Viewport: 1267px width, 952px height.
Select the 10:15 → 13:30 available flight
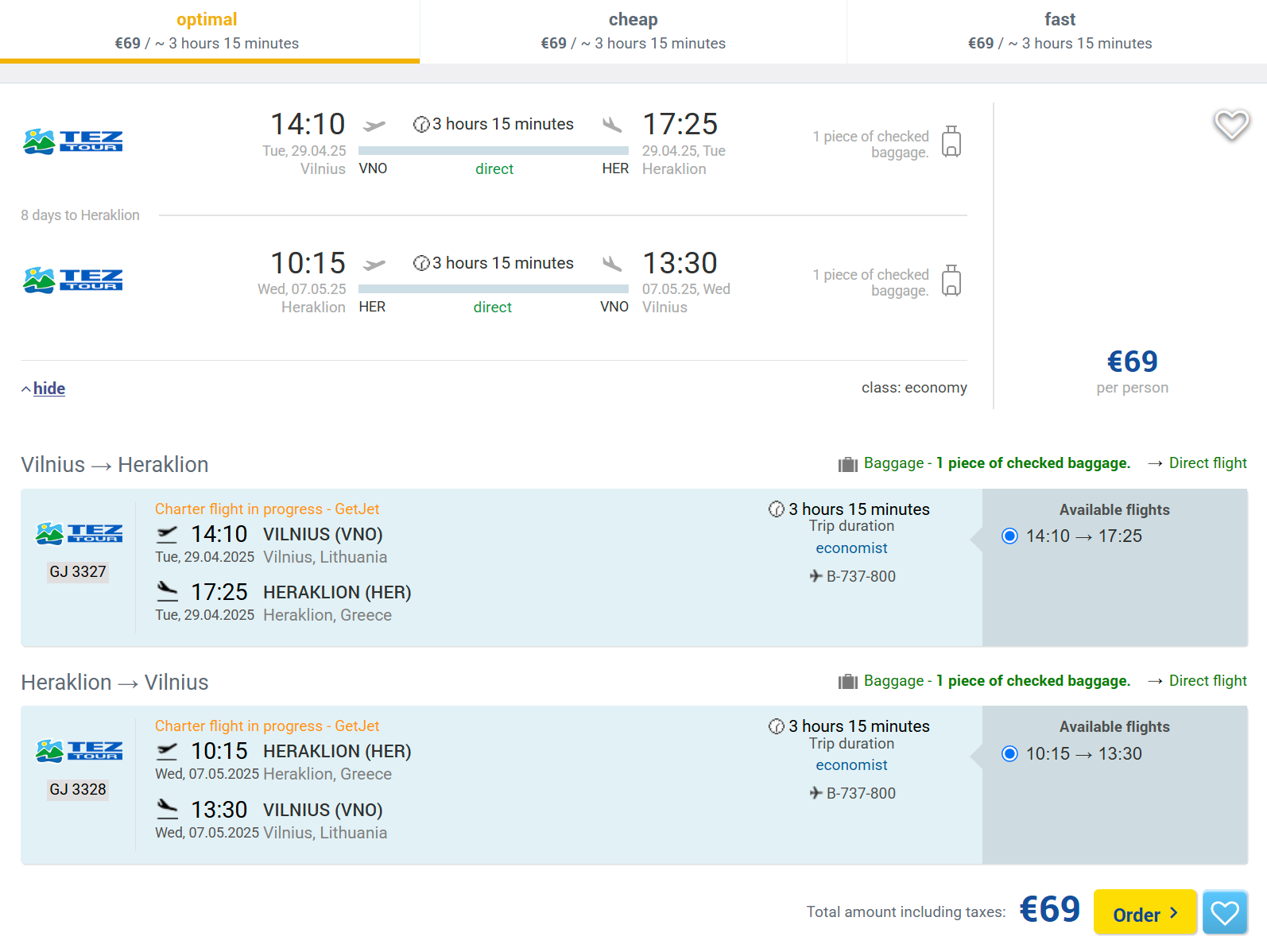[1009, 754]
